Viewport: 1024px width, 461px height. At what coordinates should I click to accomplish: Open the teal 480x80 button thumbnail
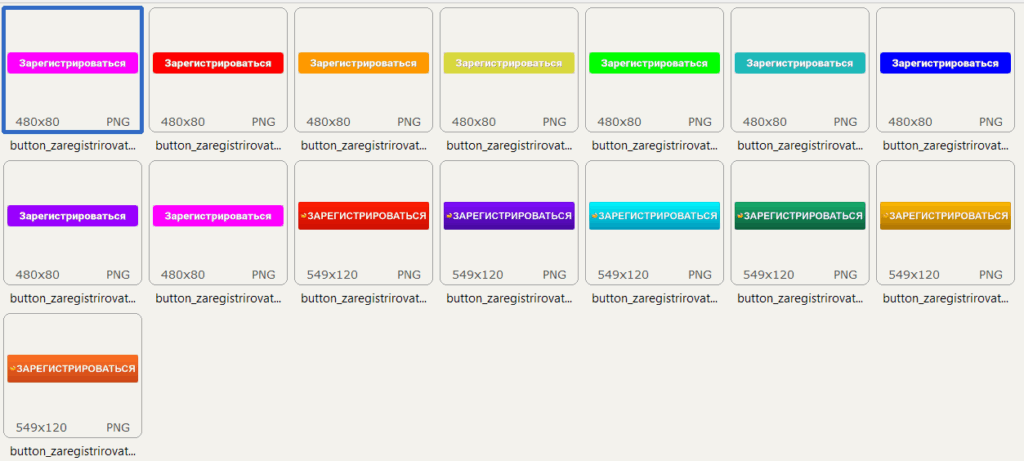pos(800,63)
